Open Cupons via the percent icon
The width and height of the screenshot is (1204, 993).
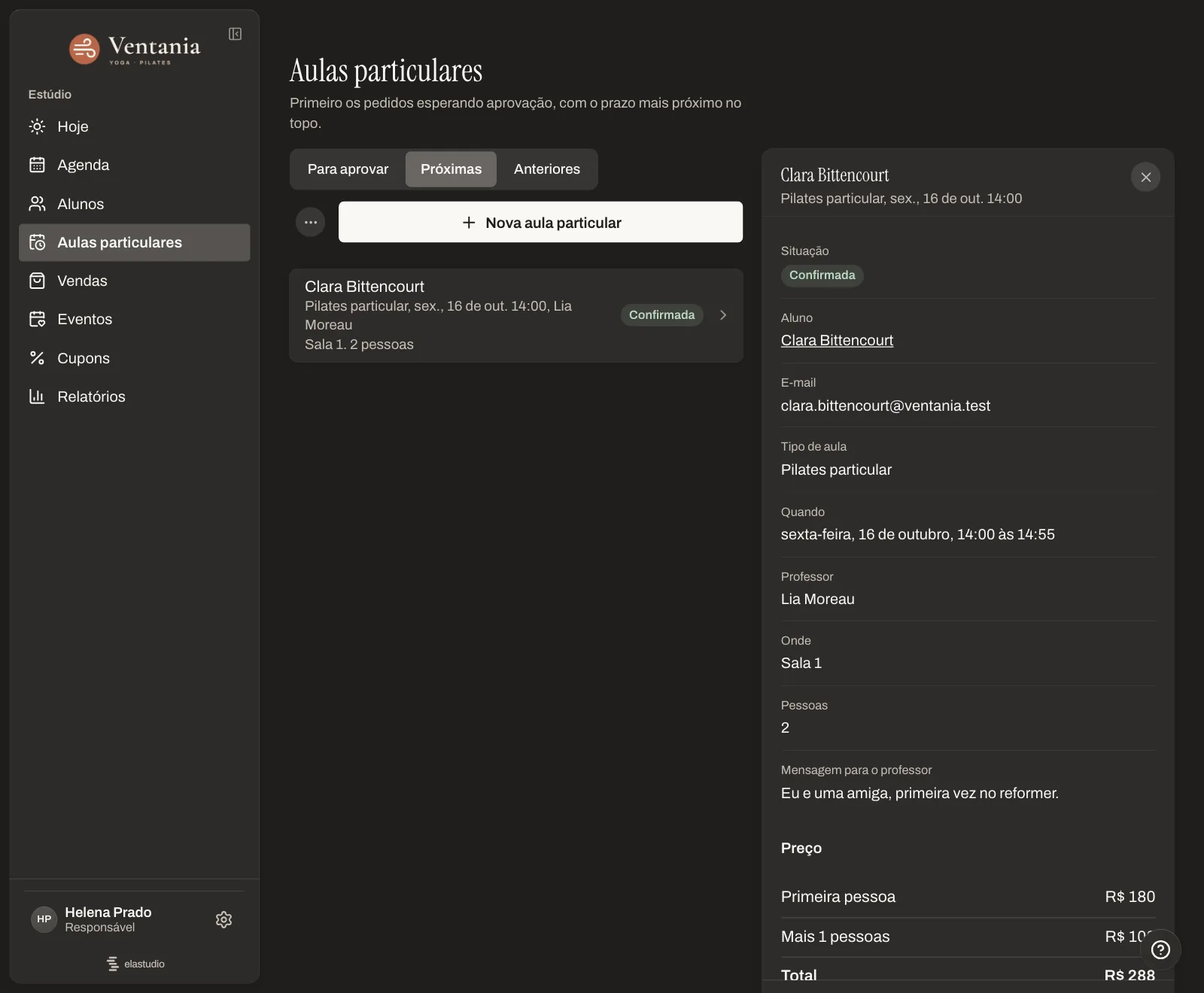[37, 358]
